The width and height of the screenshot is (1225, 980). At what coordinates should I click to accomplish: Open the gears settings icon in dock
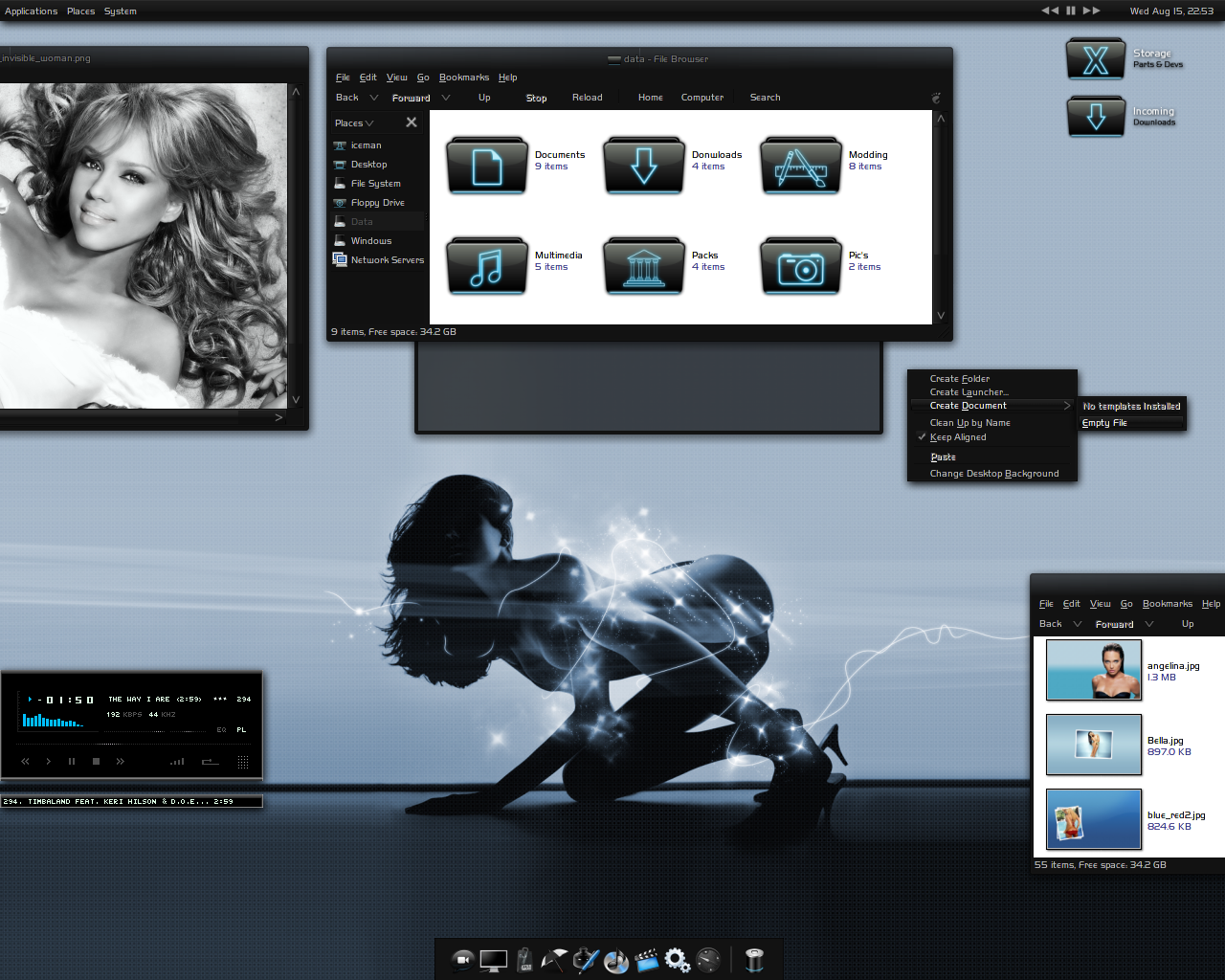[x=677, y=960]
